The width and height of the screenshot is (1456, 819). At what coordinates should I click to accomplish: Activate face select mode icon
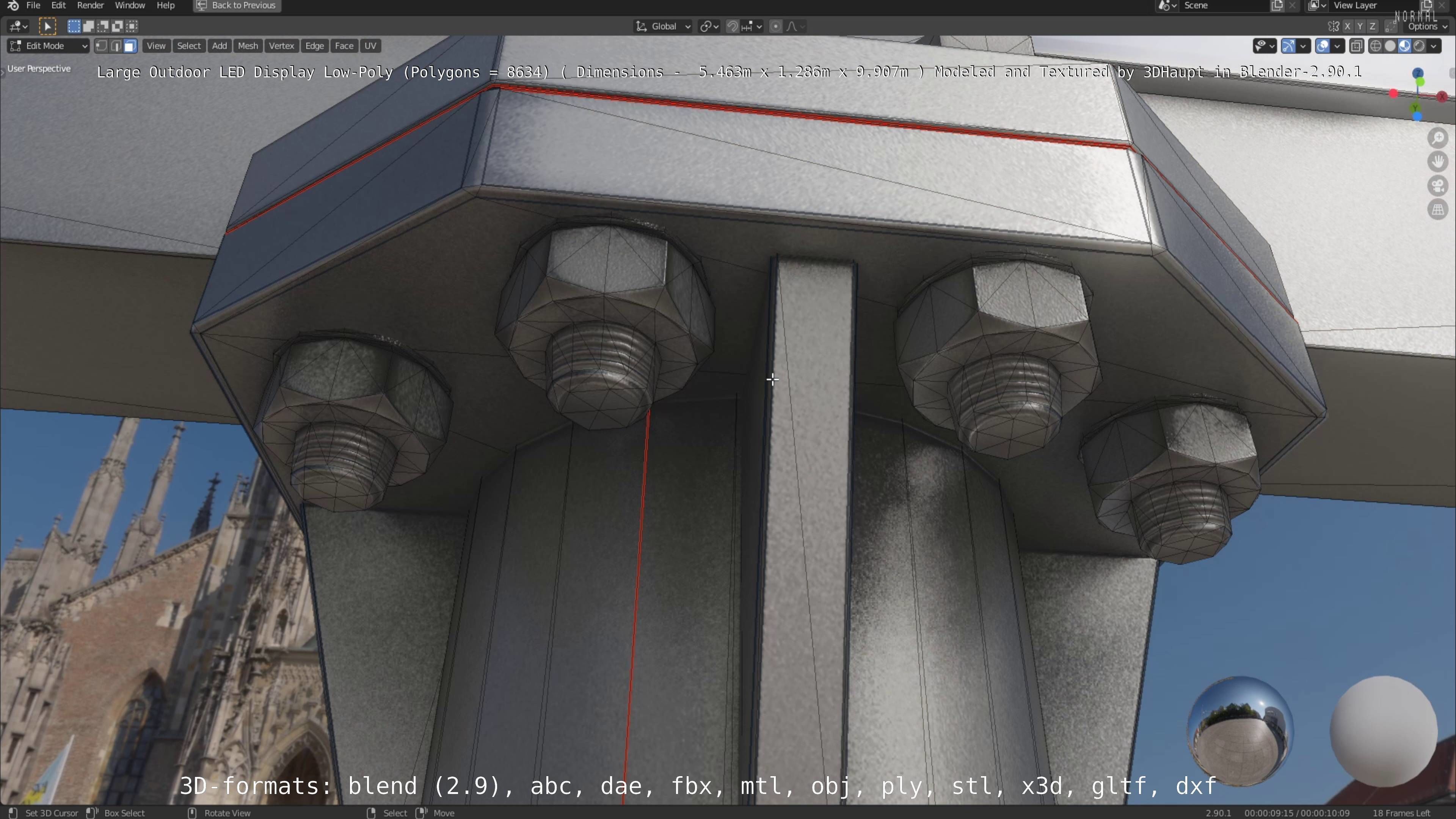130,46
